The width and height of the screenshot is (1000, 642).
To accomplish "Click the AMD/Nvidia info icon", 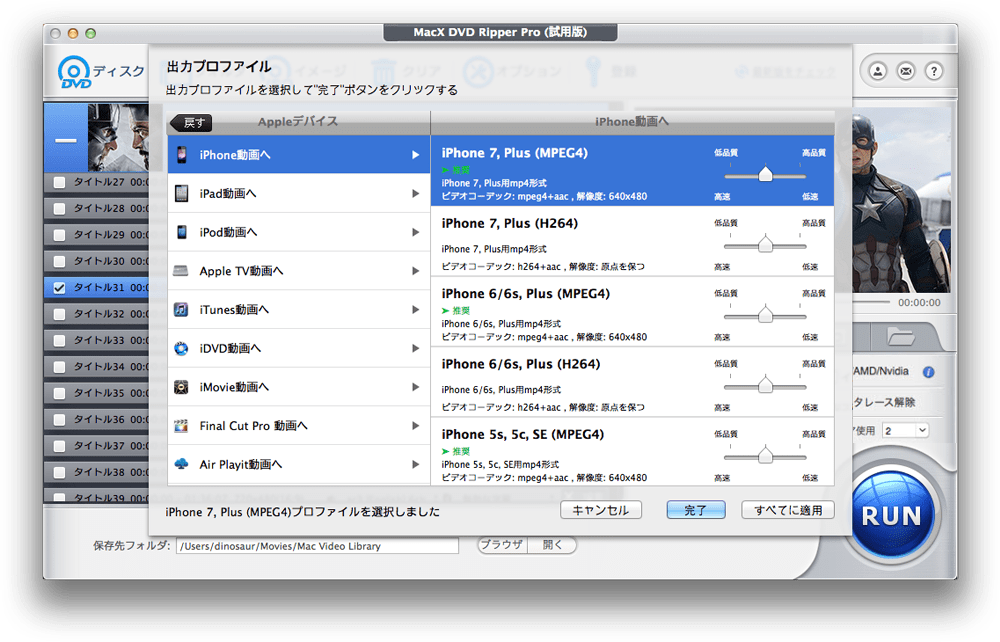I will point(929,372).
